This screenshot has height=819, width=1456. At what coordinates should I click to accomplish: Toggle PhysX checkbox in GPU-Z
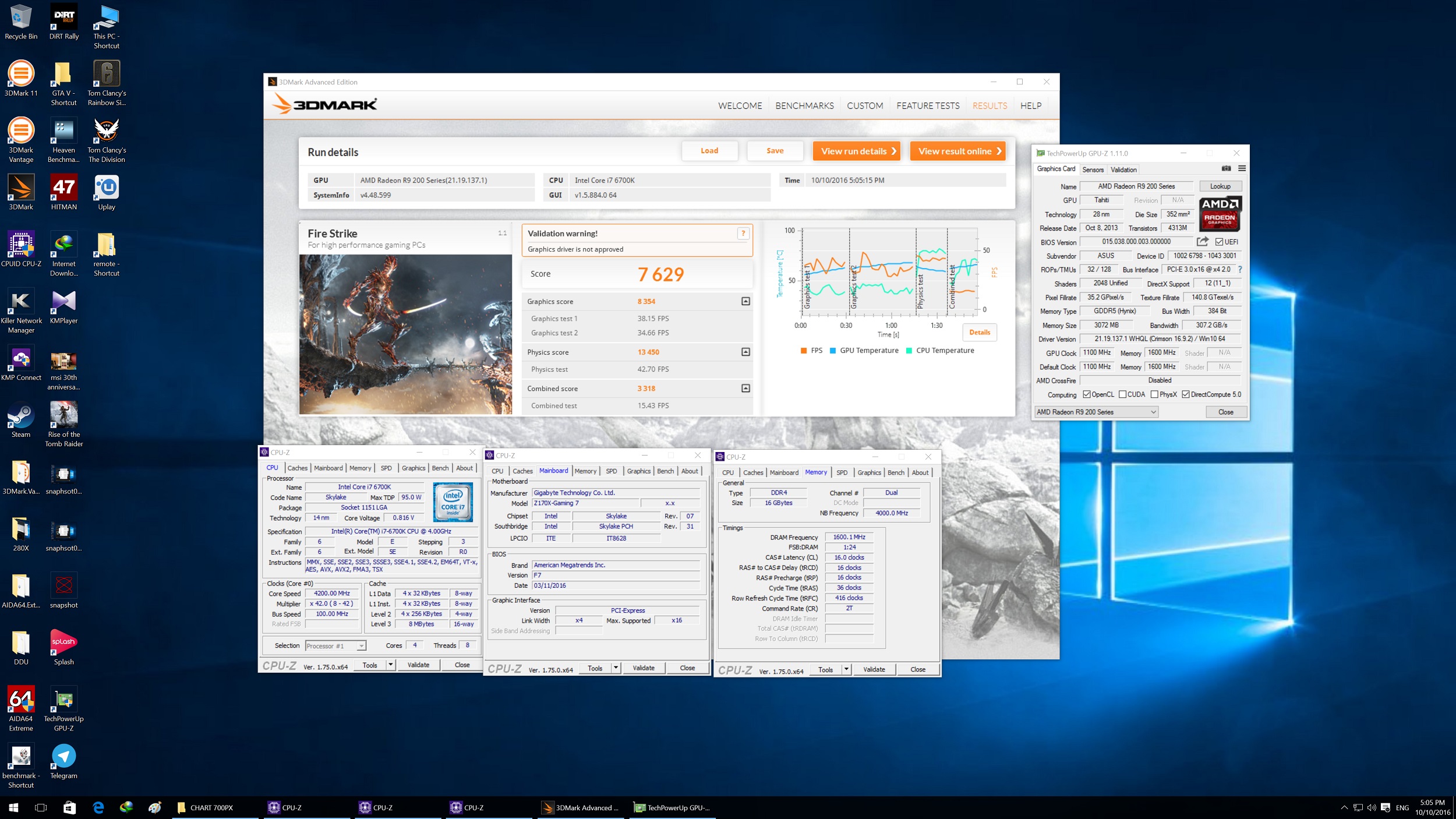coord(1154,394)
